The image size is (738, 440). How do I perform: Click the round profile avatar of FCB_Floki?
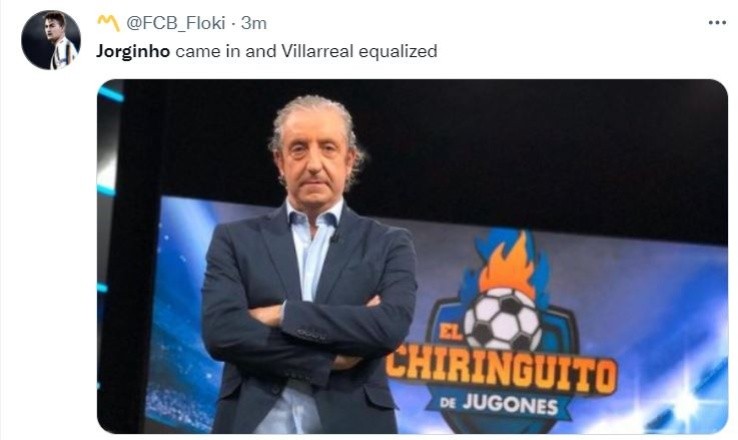pos(51,40)
